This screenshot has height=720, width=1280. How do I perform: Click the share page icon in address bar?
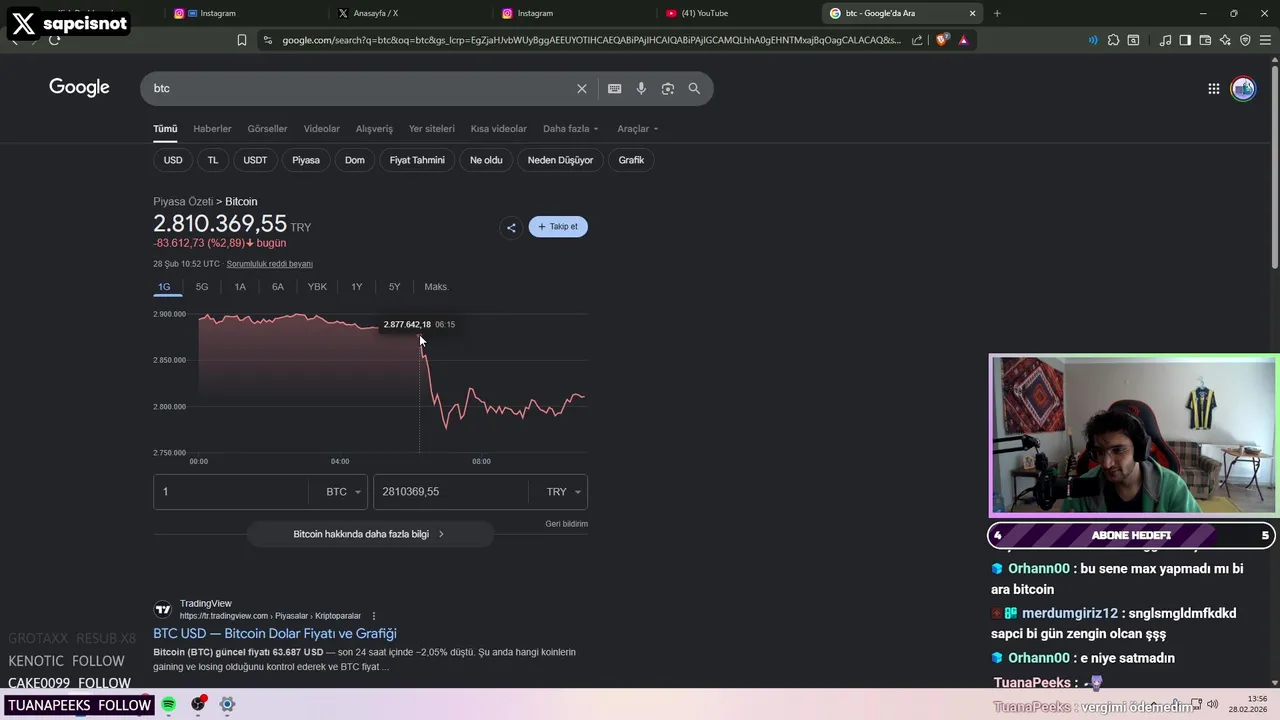point(917,40)
